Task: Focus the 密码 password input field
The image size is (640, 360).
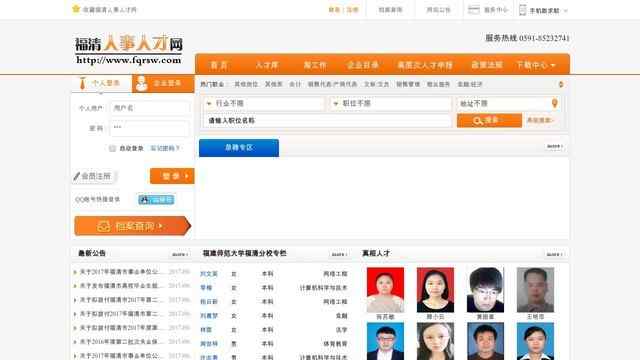Action: pyautogui.click(x=149, y=128)
